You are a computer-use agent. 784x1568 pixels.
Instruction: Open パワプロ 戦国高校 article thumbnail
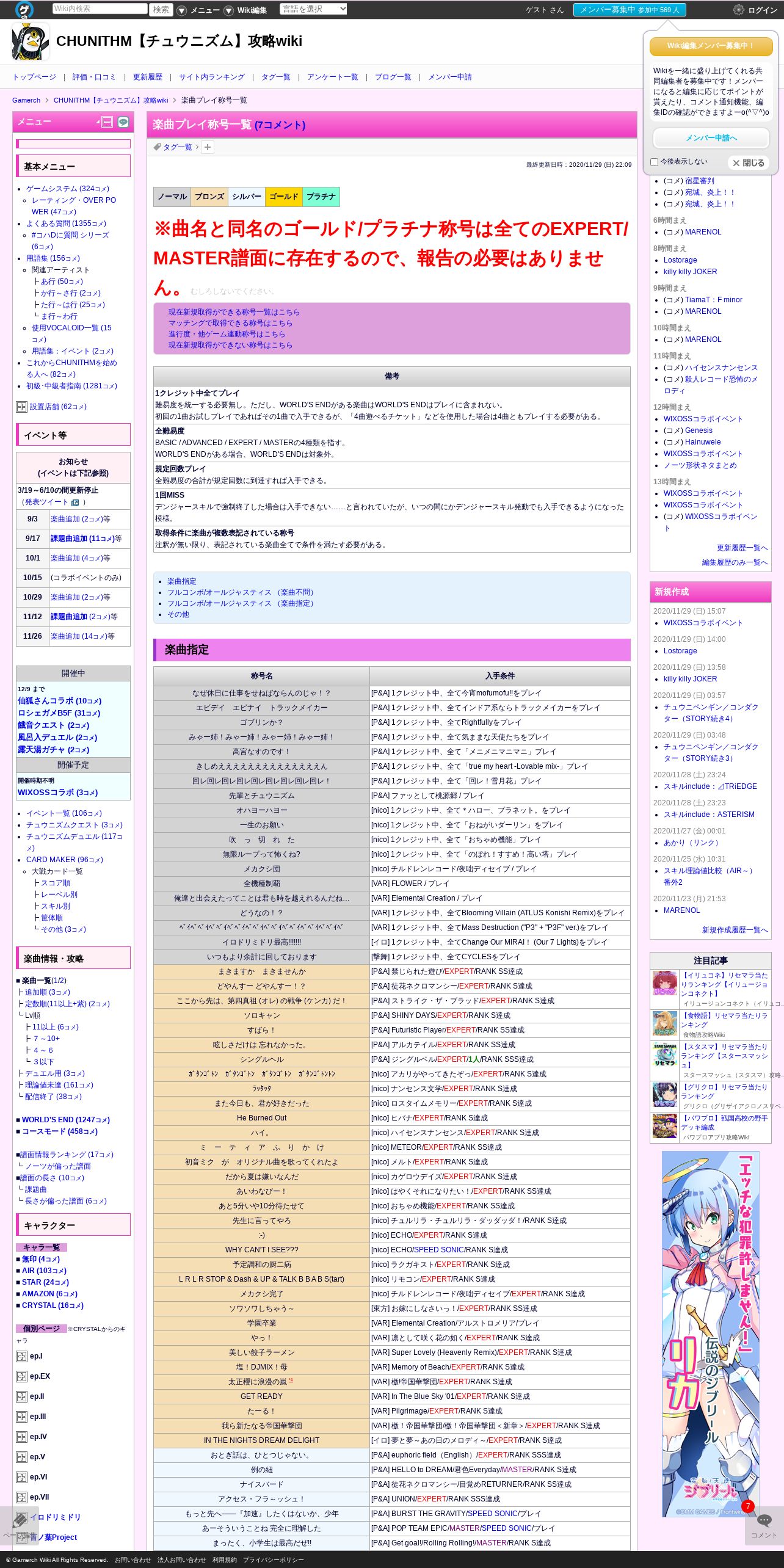click(x=665, y=1126)
